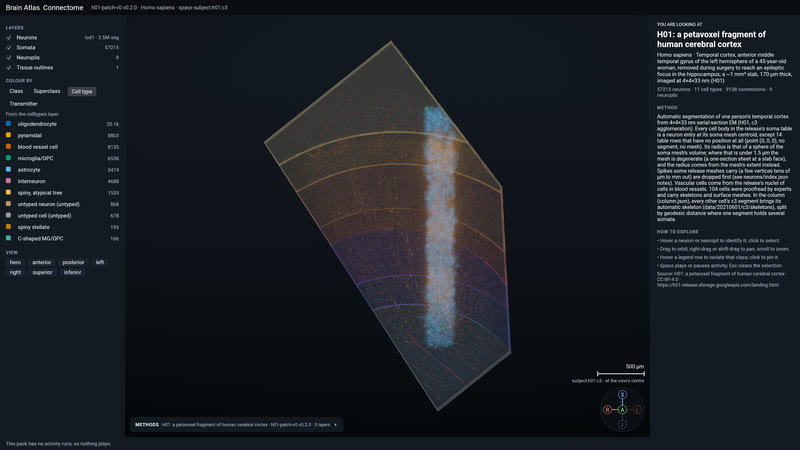800x450 pixels.
Task: Switch to the inferior view
Action: pos(72,272)
